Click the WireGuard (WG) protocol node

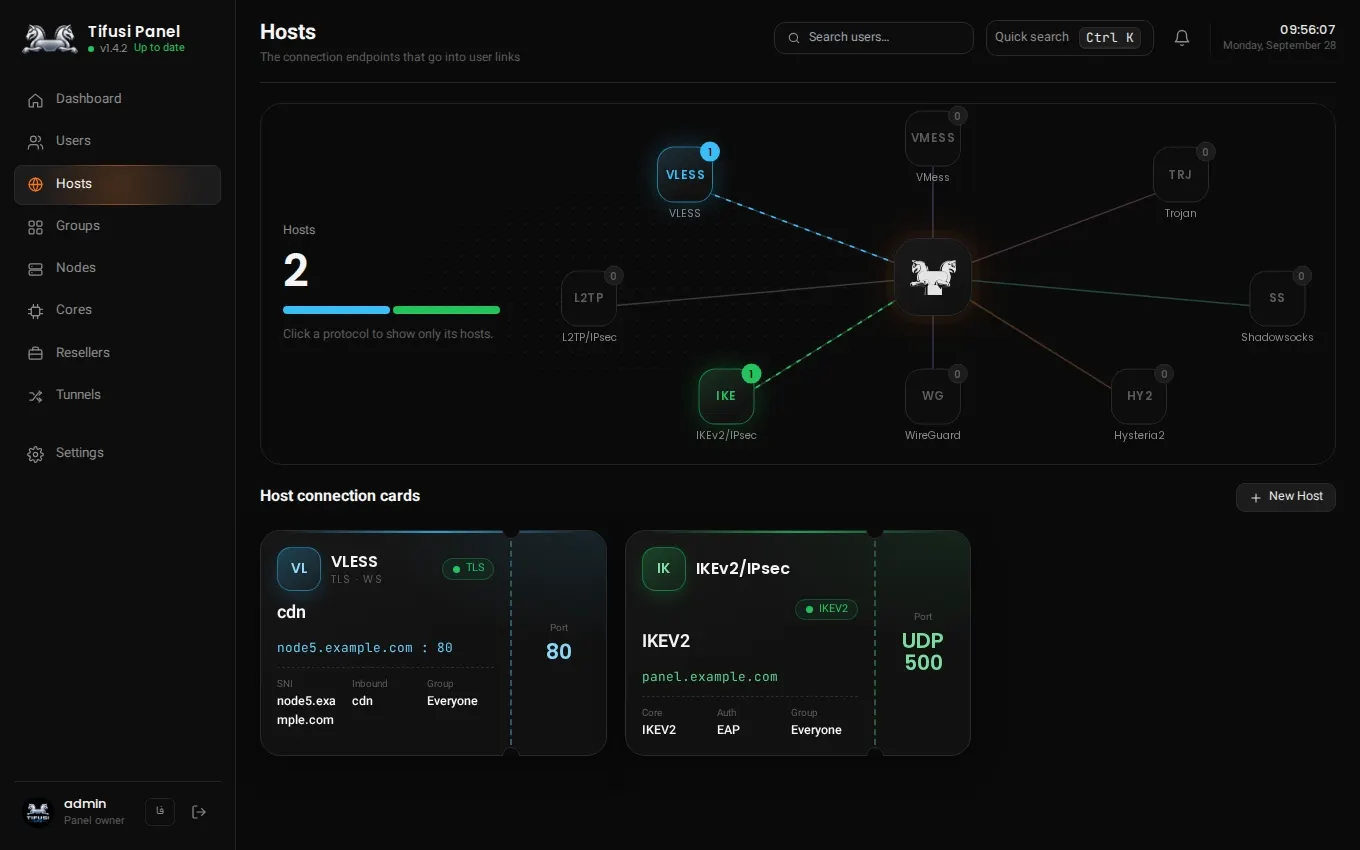(933, 396)
